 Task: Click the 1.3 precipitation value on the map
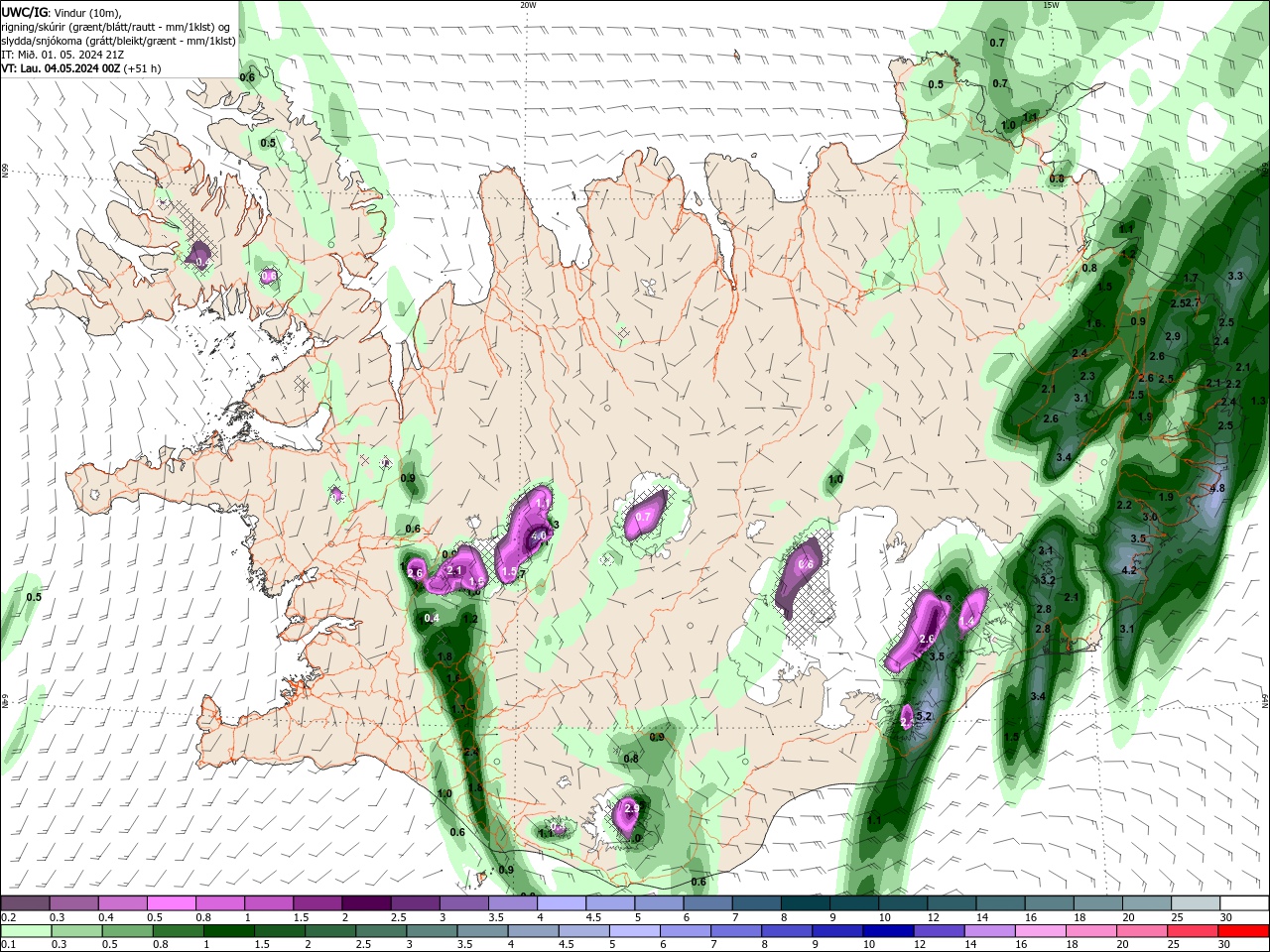(1259, 401)
